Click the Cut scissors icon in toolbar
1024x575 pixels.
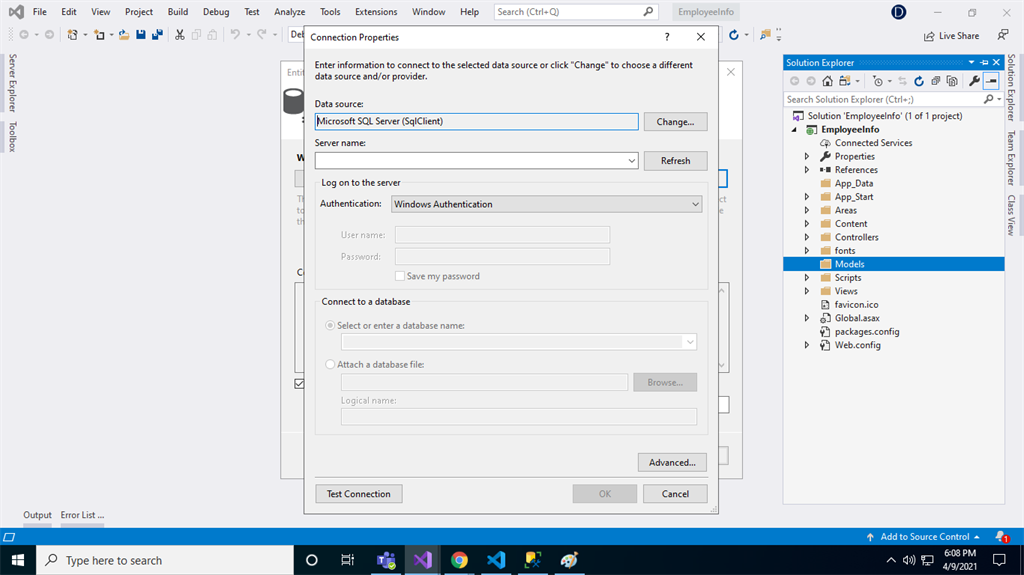click(x=180, y=34)
